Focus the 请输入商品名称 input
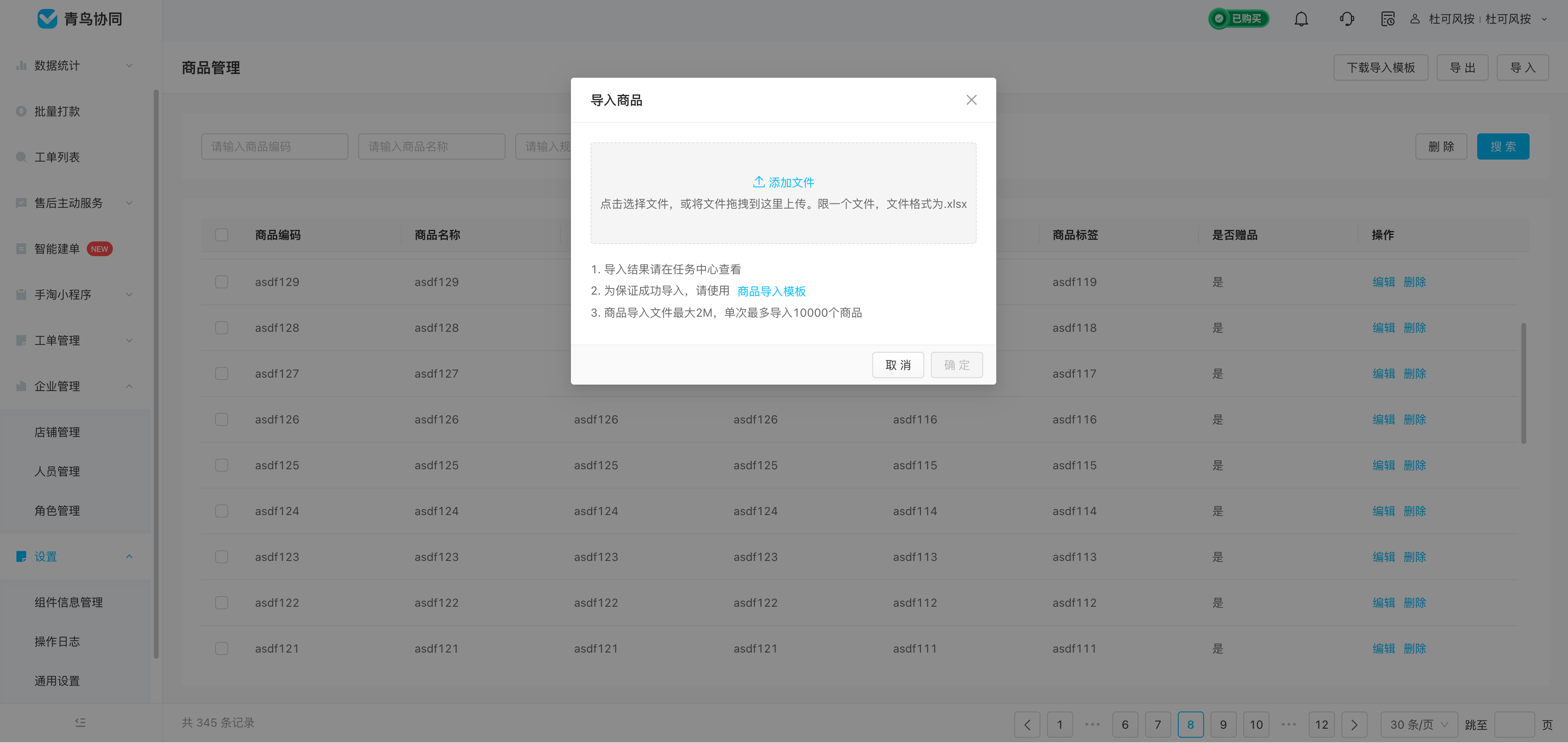This screenshot has height=743, width=1568. pyautogui.click(x=431, y=147)
